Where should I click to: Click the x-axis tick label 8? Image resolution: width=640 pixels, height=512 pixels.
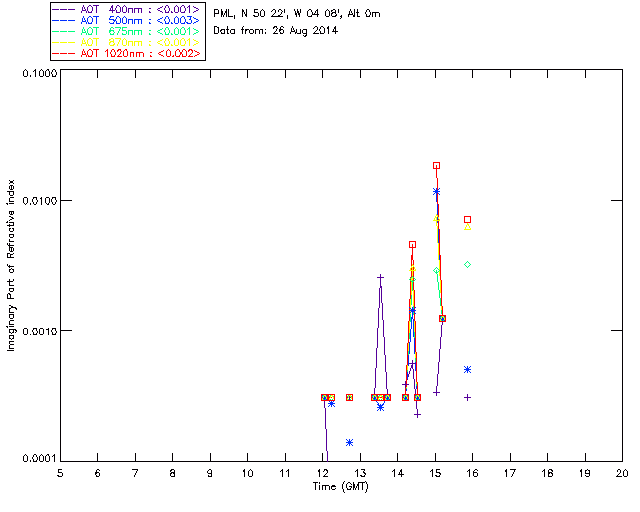tap(173, 473)
